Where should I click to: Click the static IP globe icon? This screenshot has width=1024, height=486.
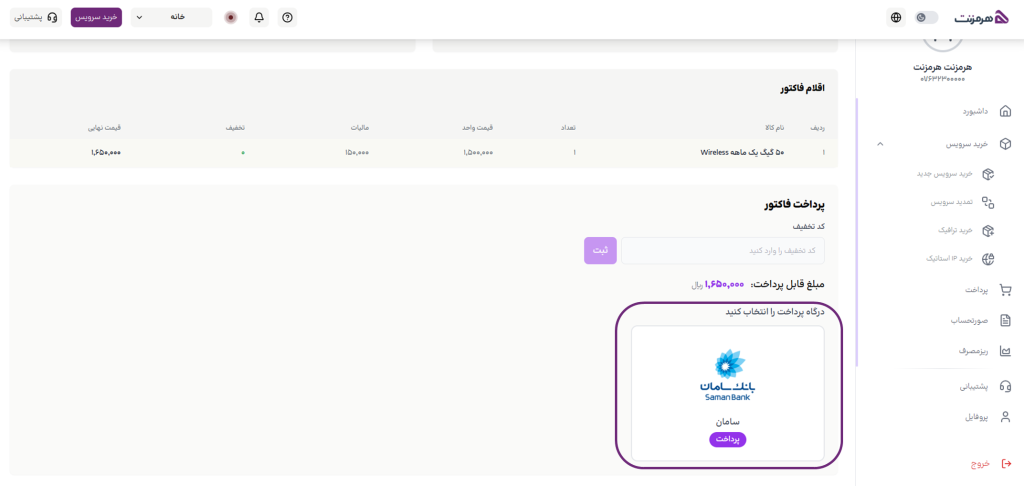coord(988,259)
